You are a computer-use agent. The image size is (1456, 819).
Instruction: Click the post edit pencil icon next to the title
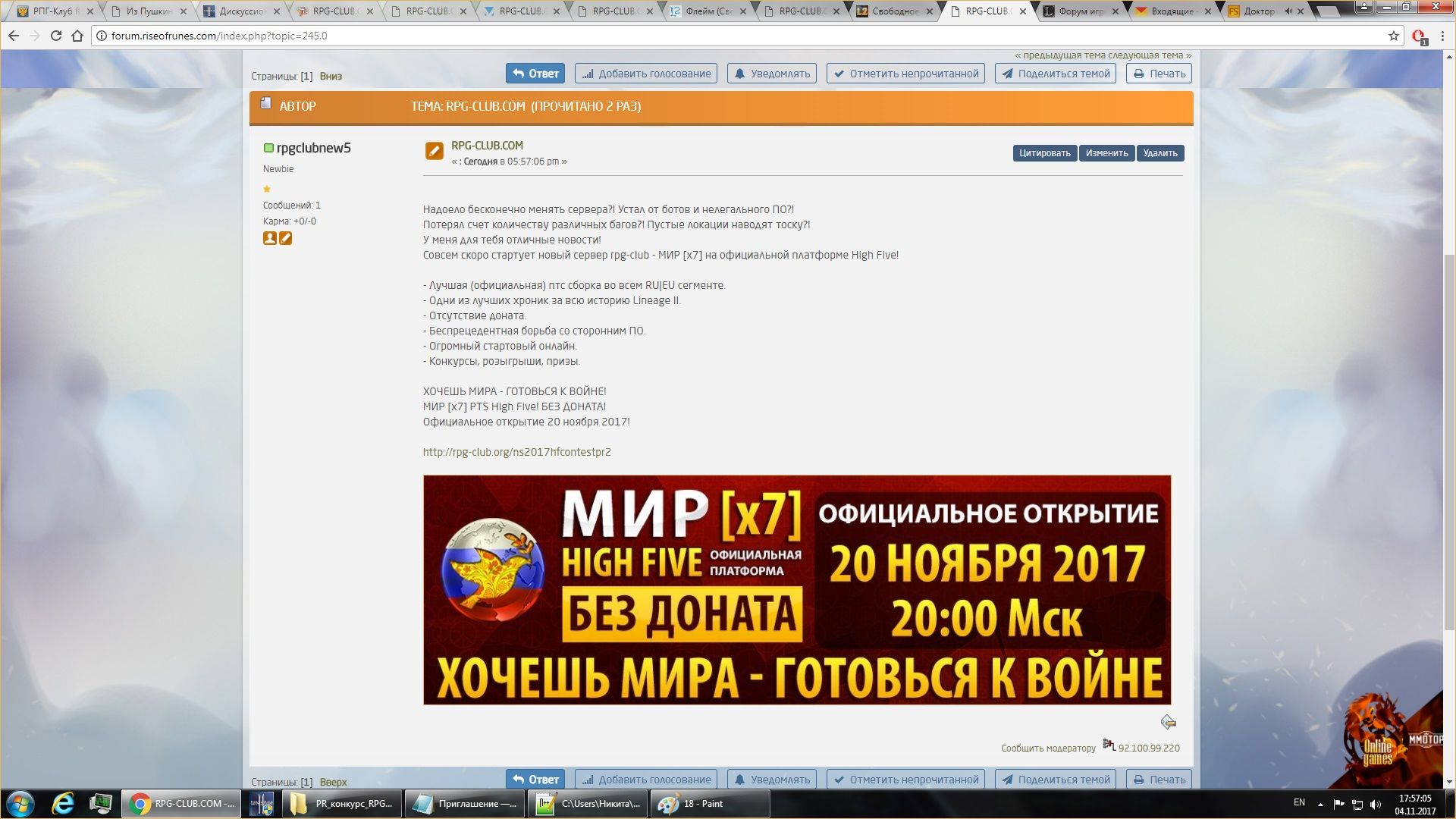(x=434, y=152)
